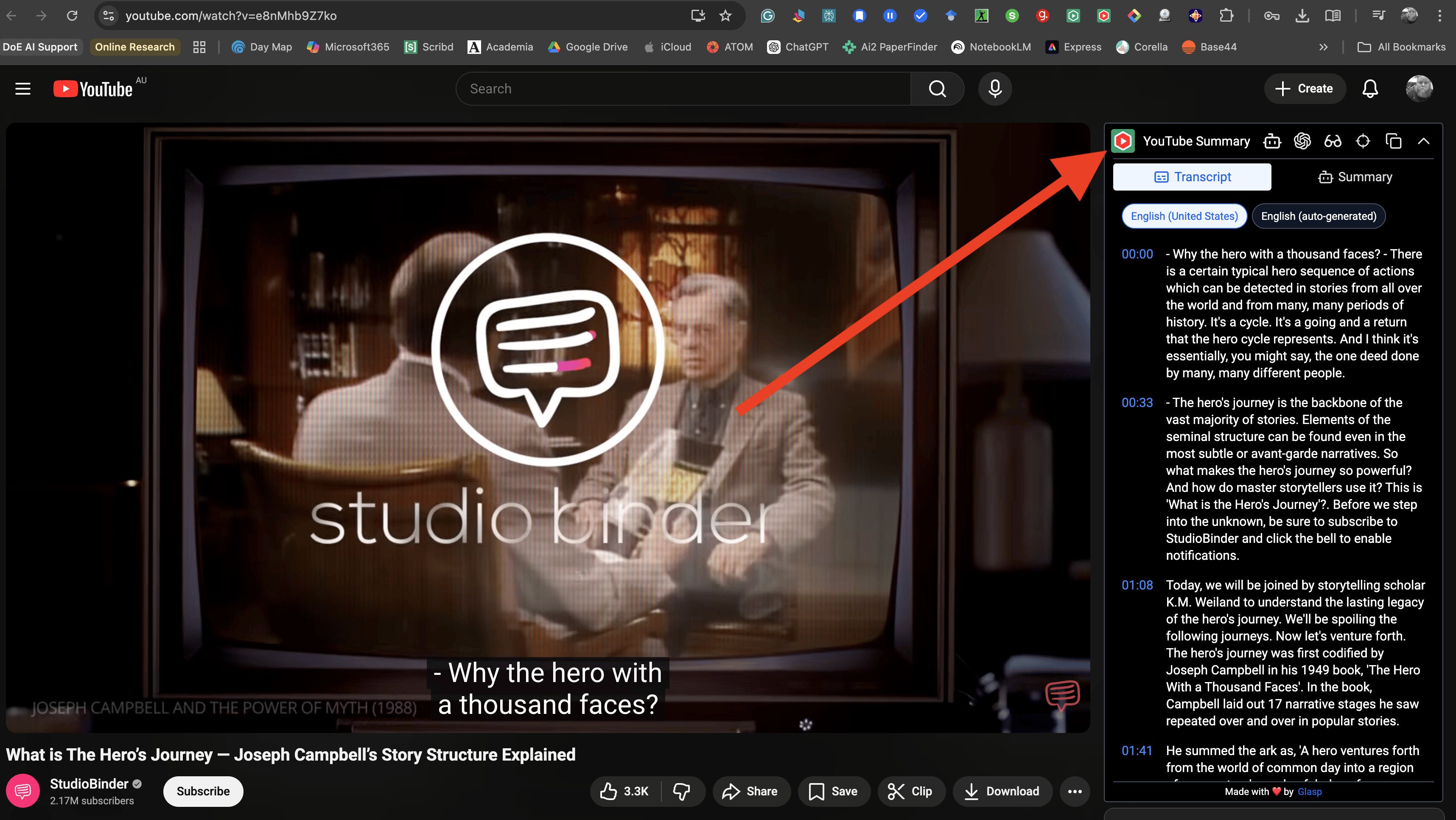This screenshot has width=1456, height=820.
Task: Start voice search with microphone icon
Action: tap(995, 89)
